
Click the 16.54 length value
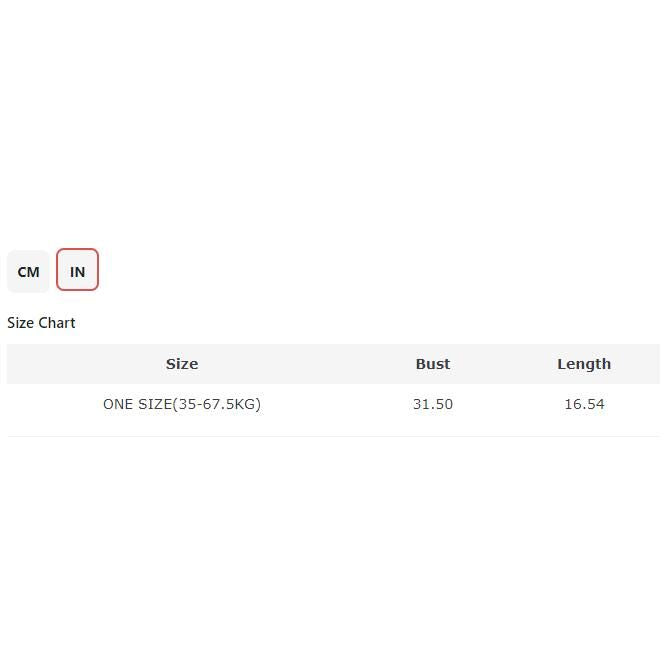(584, 405)
